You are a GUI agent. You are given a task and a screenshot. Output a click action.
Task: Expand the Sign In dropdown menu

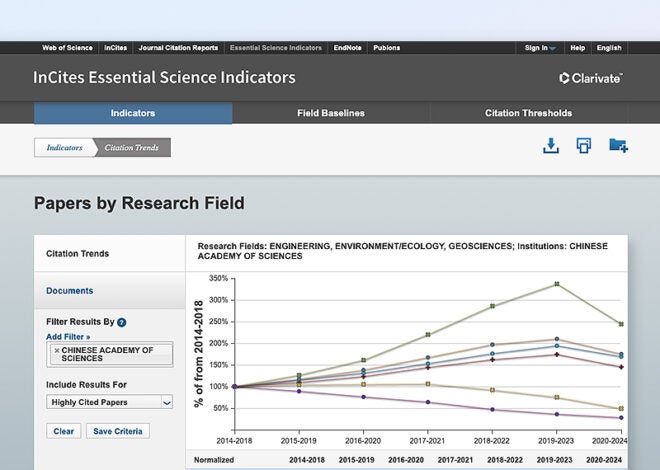tap(541, 48)
